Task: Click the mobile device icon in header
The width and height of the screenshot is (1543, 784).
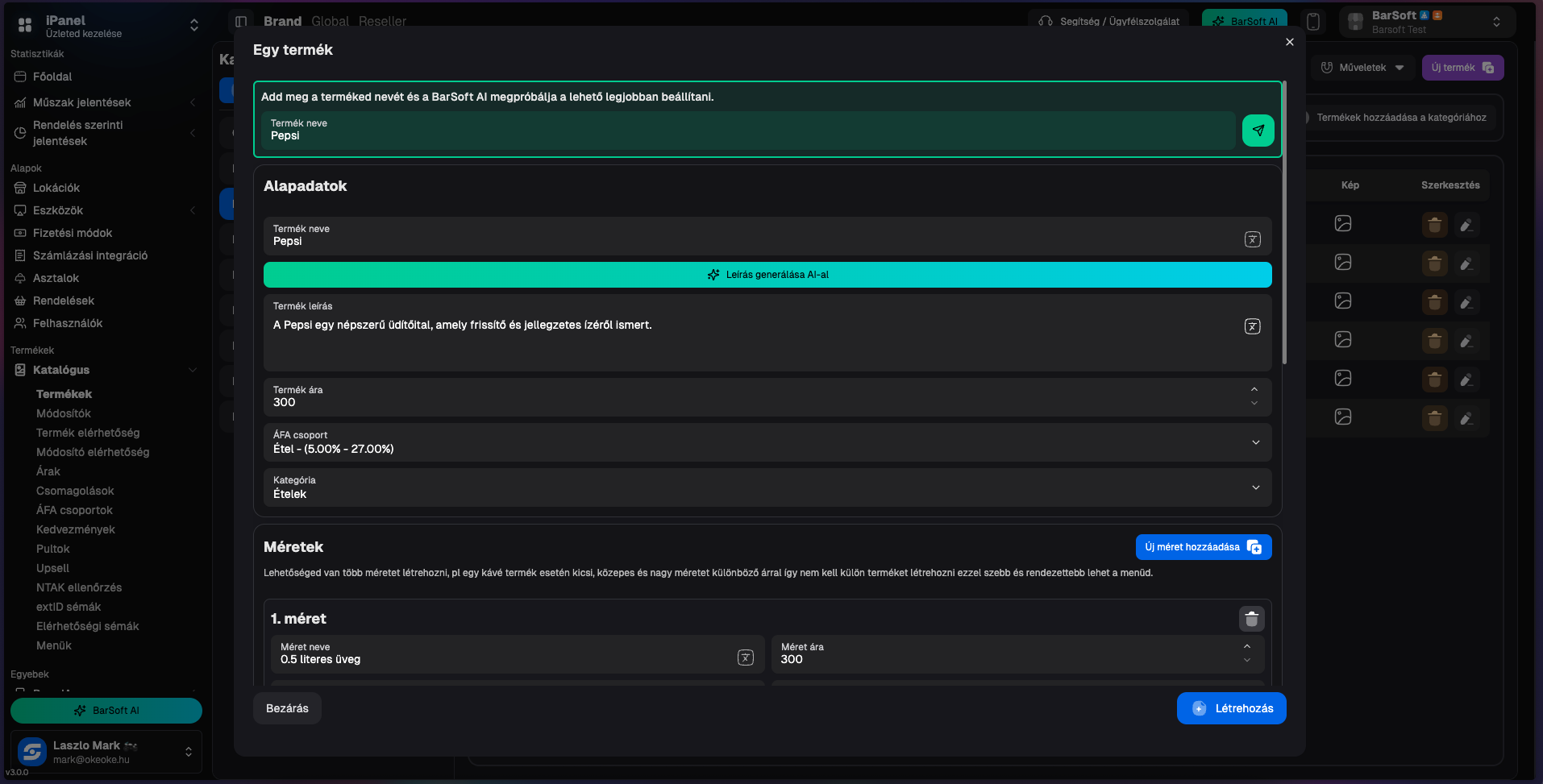Action: coord(1313,22)
